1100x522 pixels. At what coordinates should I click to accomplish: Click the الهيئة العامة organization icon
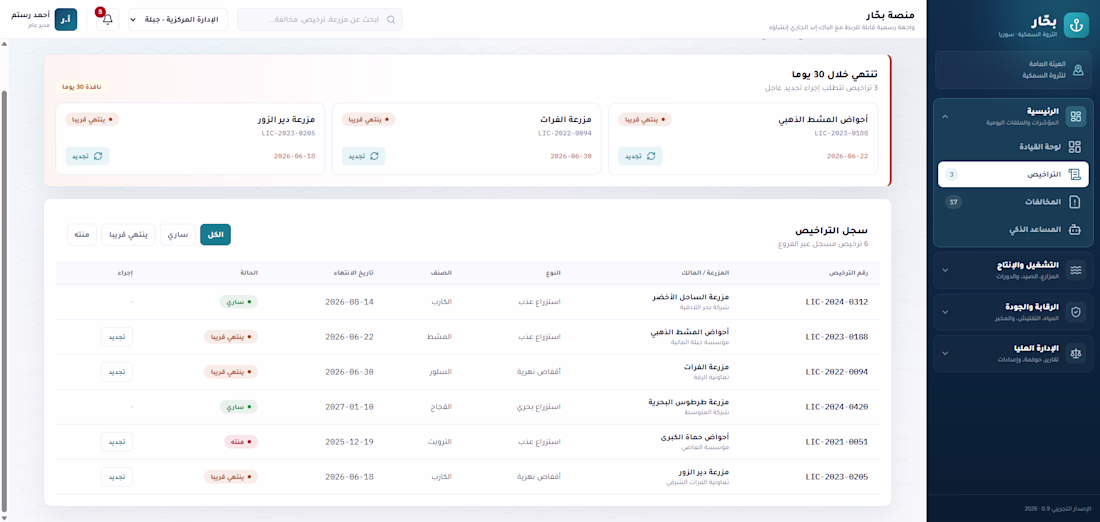tap(1078, 69)
